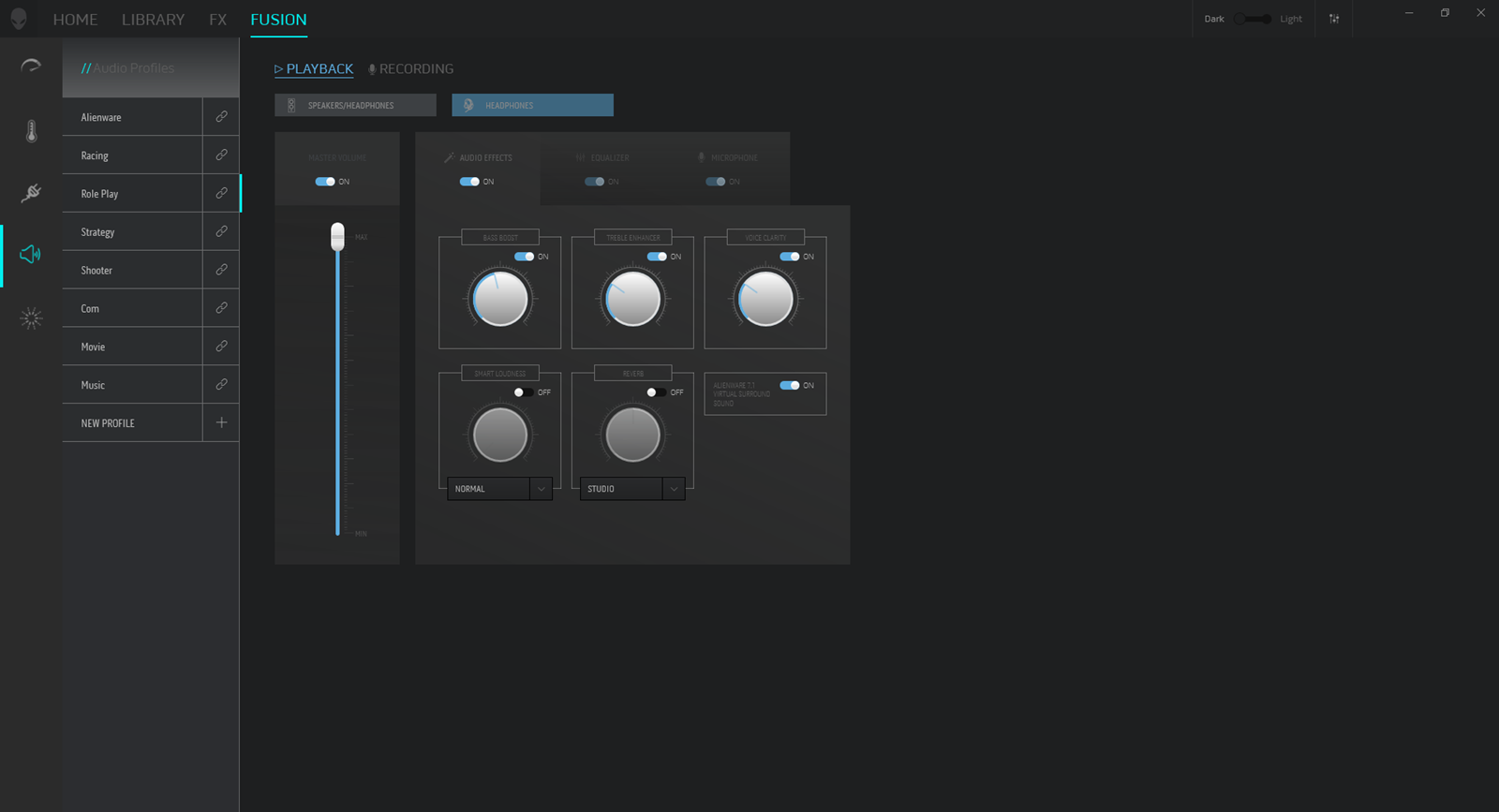Disable the Audio Effects switch
Viewport: 1499px width, 812px height.
[x=469, y=182]
